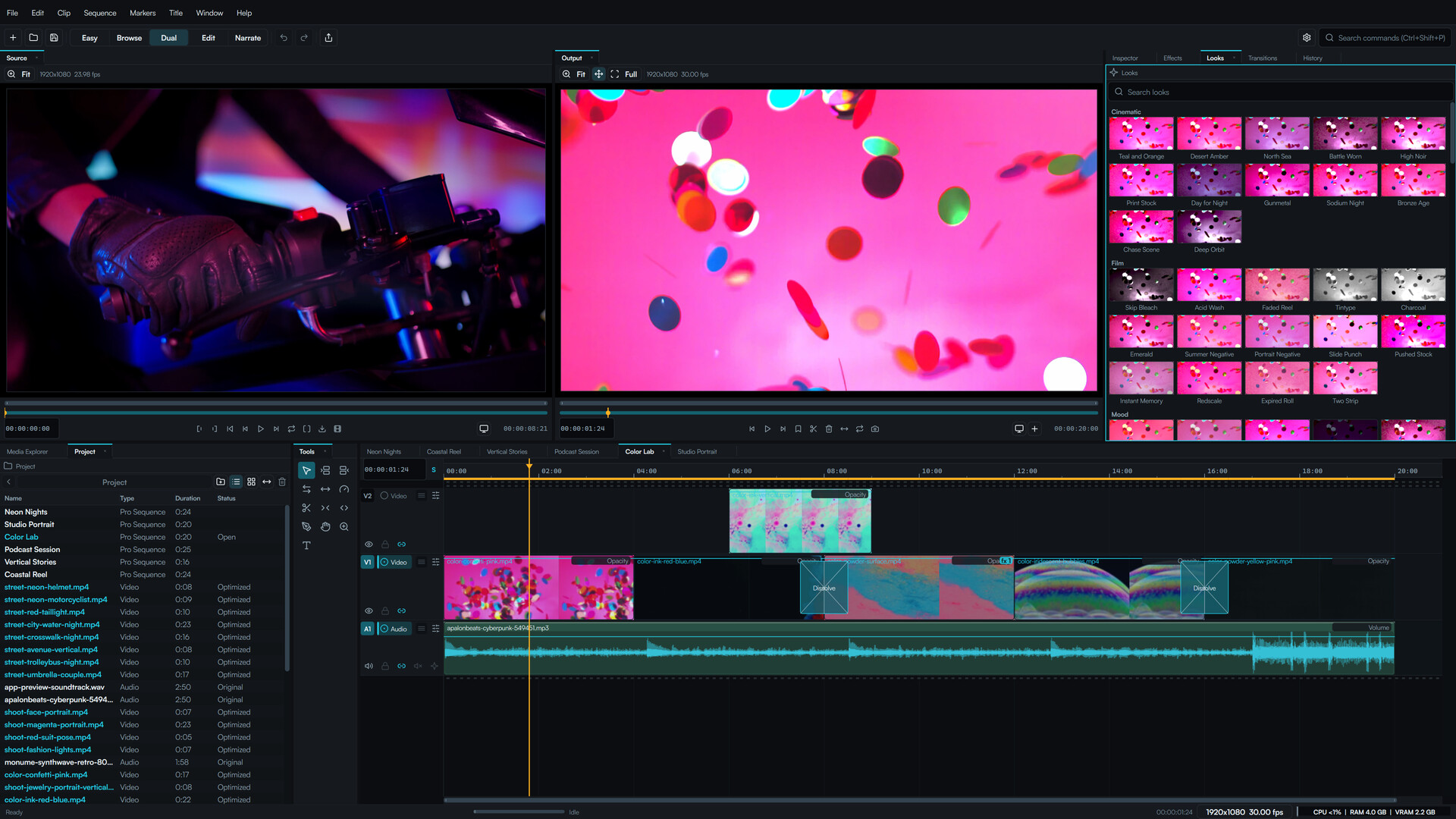The image size is (1456, 819).
Task: Select the Zoom tool in Tools panel
Action: 344,526
